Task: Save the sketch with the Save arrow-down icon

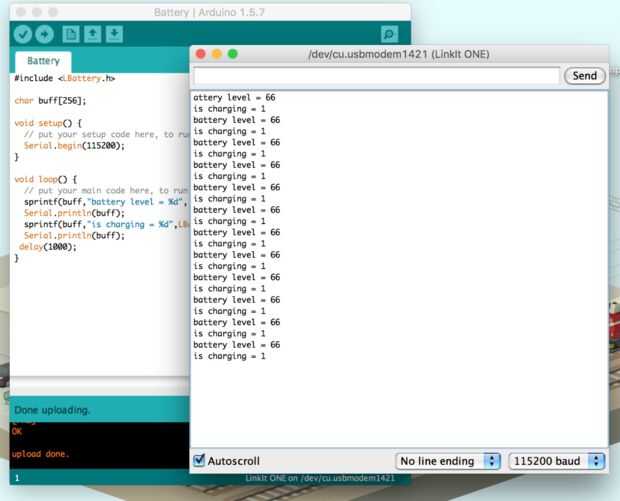Action: [114, 34]
